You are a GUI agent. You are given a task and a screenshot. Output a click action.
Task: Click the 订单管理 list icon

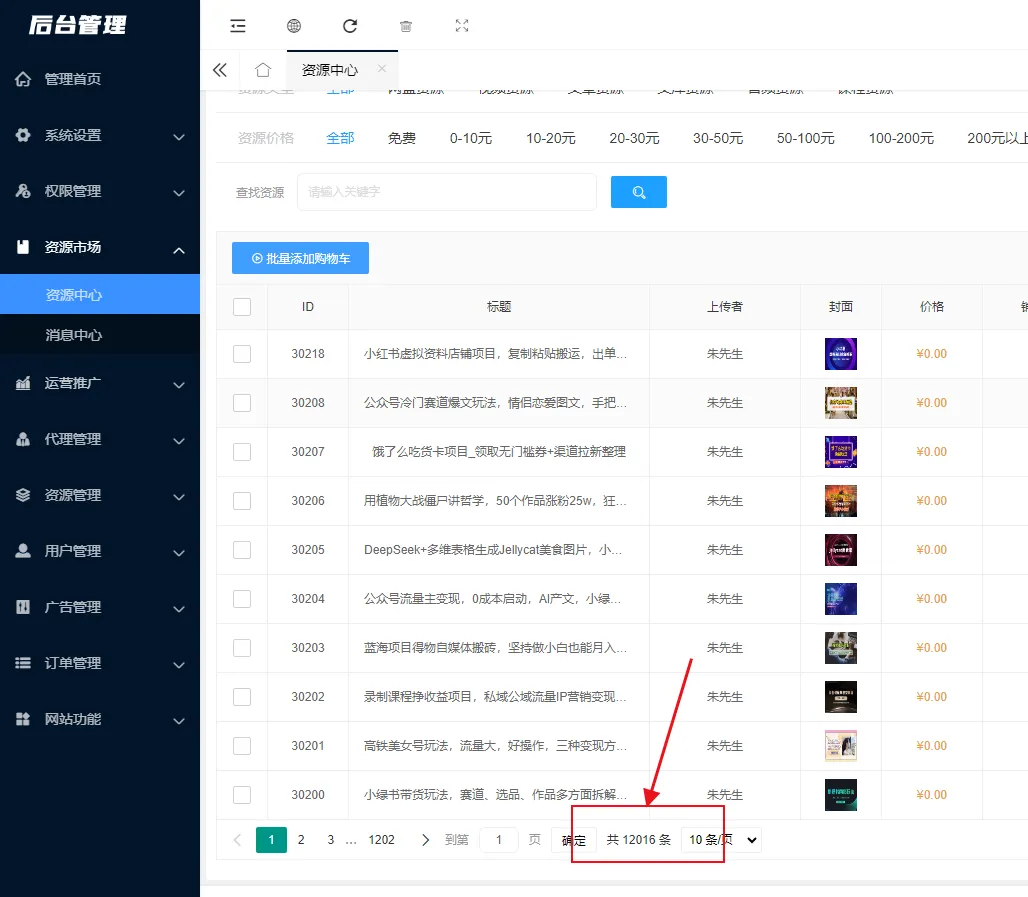[x=23, y=663]
